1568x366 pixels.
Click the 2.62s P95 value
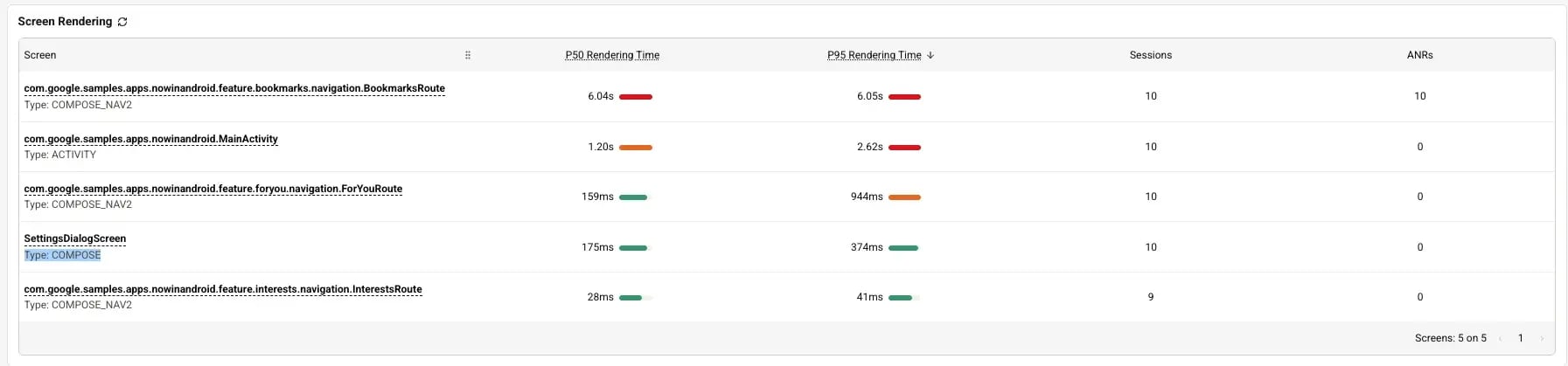[x=870, y=147]
